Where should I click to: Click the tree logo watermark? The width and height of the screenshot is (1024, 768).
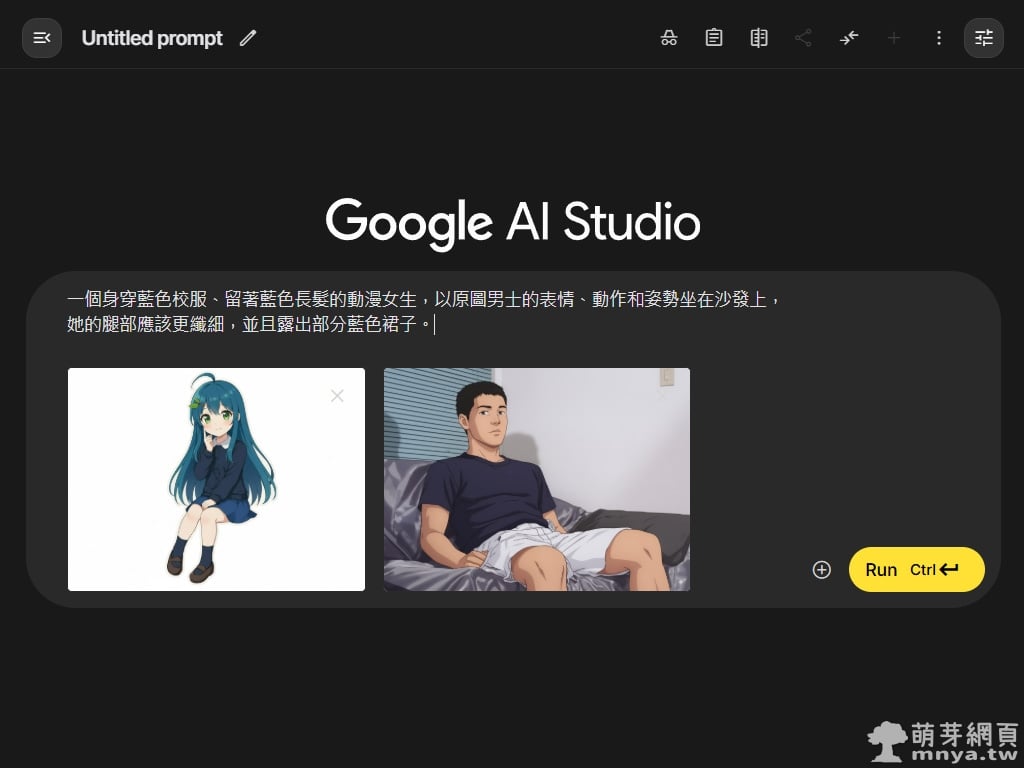(888, 741)
